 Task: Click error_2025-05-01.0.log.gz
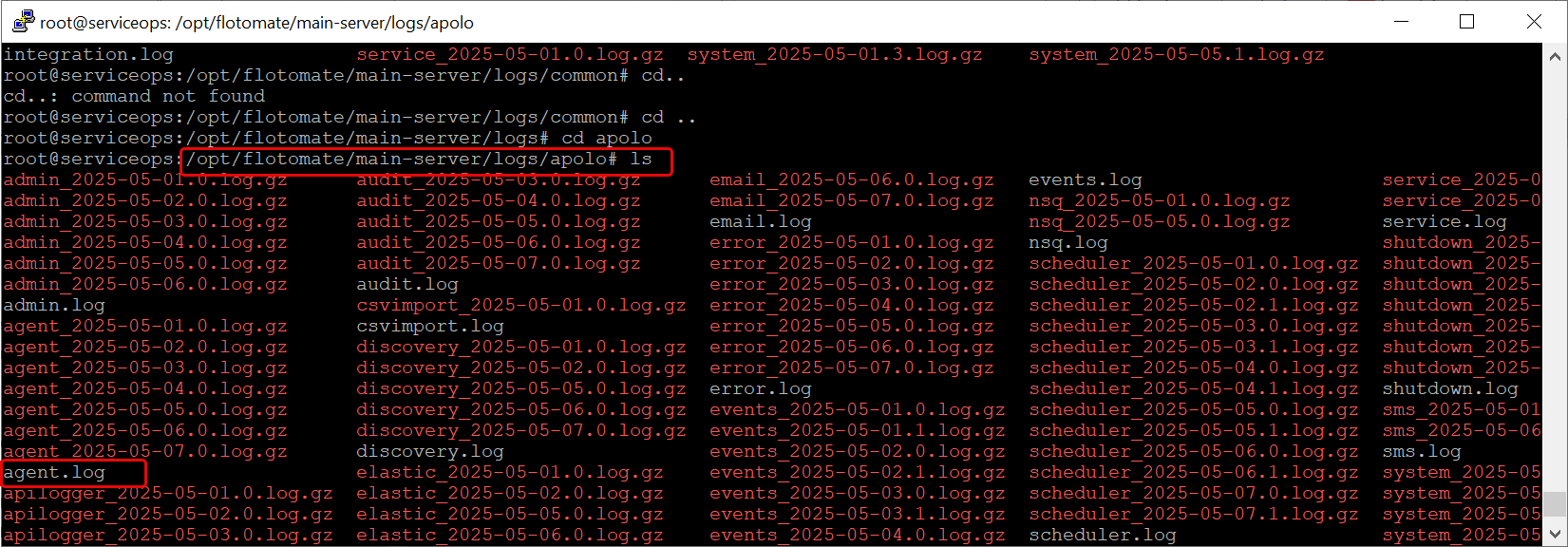(852, 242)
